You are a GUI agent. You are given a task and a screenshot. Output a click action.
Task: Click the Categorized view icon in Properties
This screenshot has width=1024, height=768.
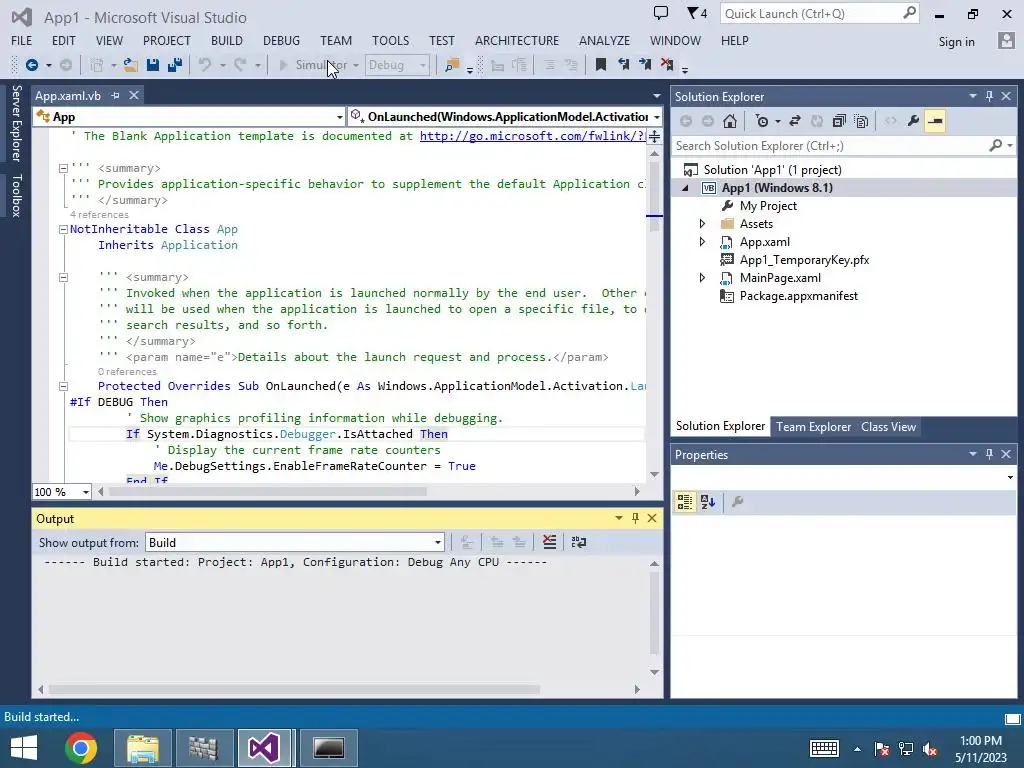tap(684, 502)
